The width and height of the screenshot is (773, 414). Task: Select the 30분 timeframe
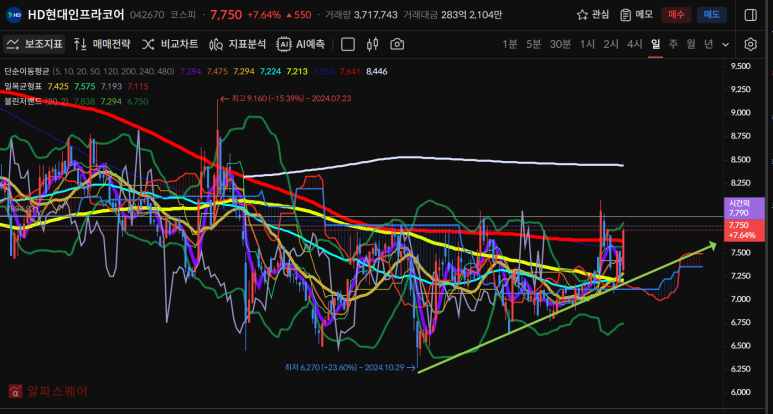(x=560, y=44)
